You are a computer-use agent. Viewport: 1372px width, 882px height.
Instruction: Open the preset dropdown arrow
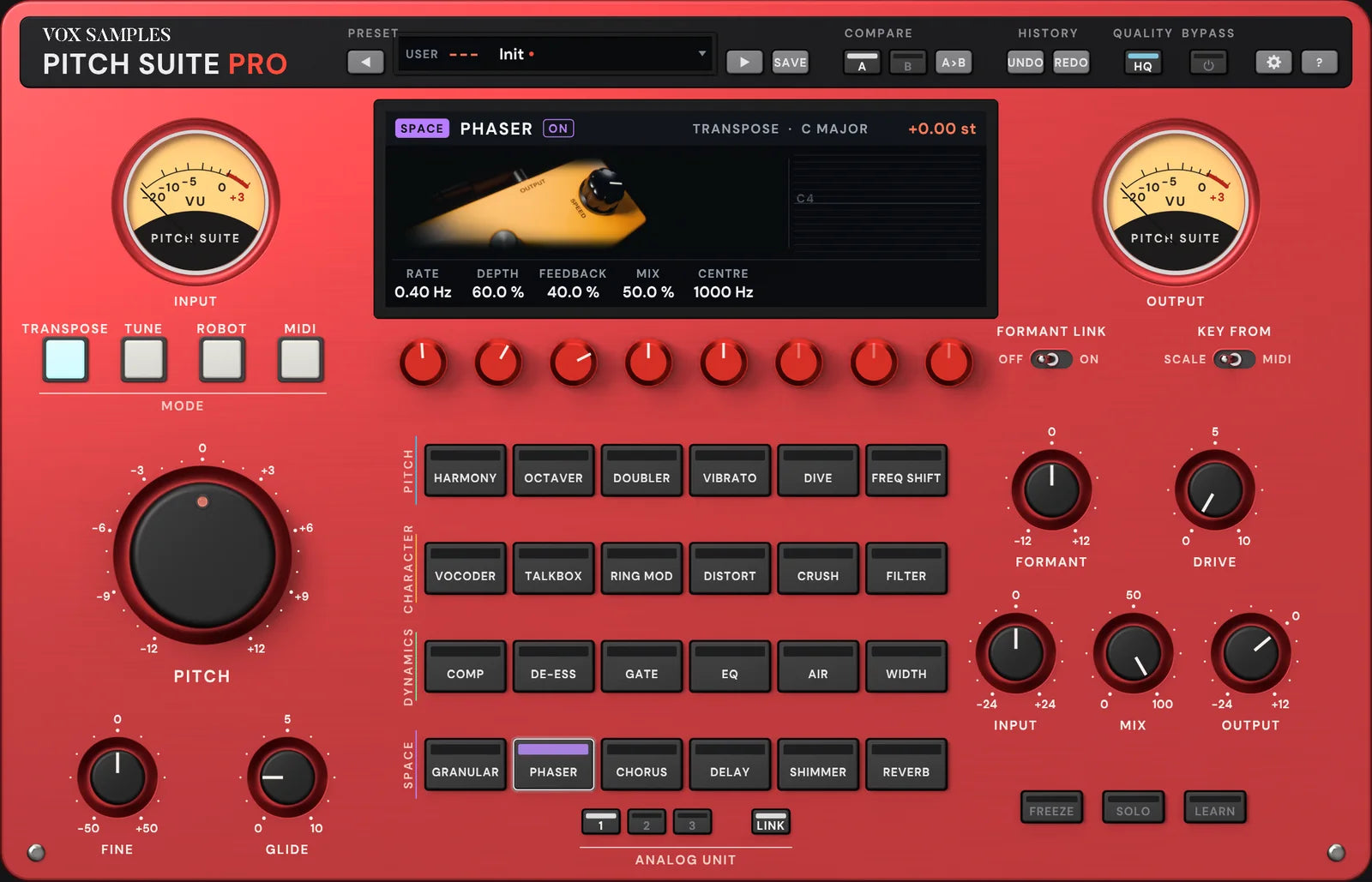702,53
